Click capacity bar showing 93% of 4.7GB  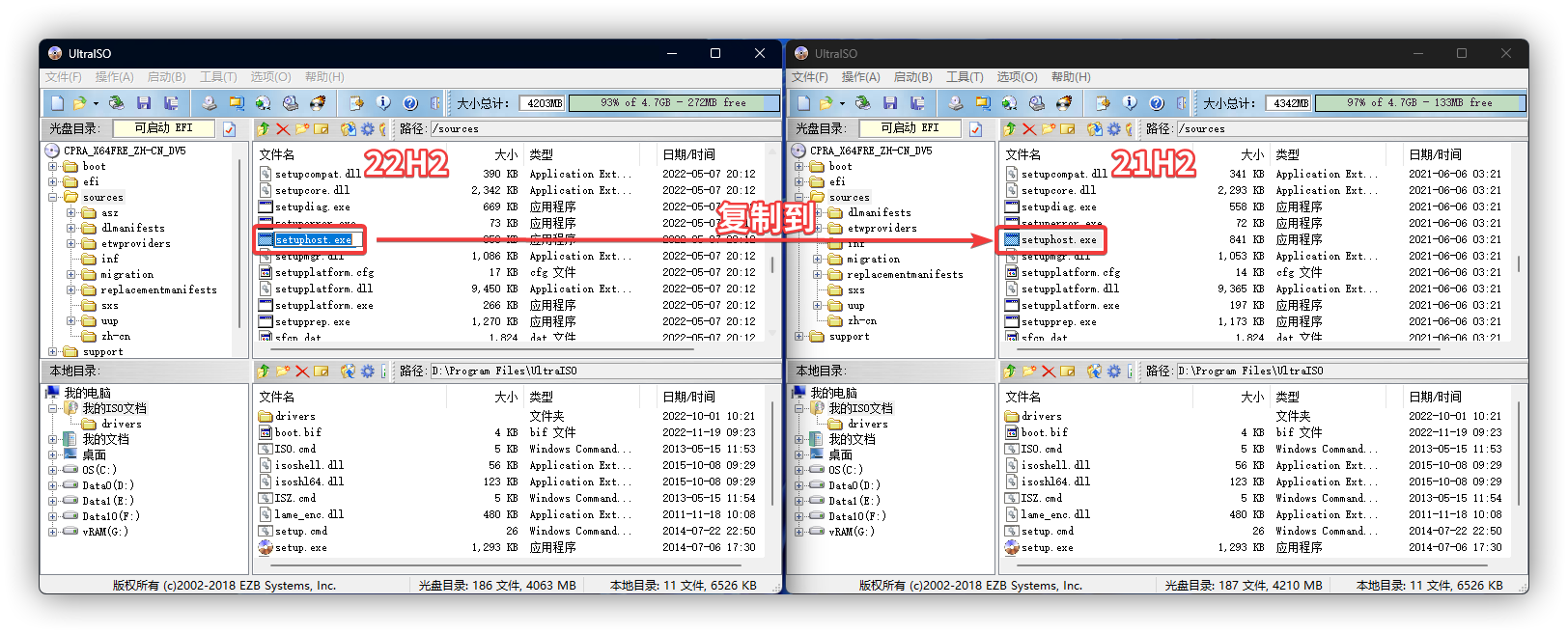674,103
